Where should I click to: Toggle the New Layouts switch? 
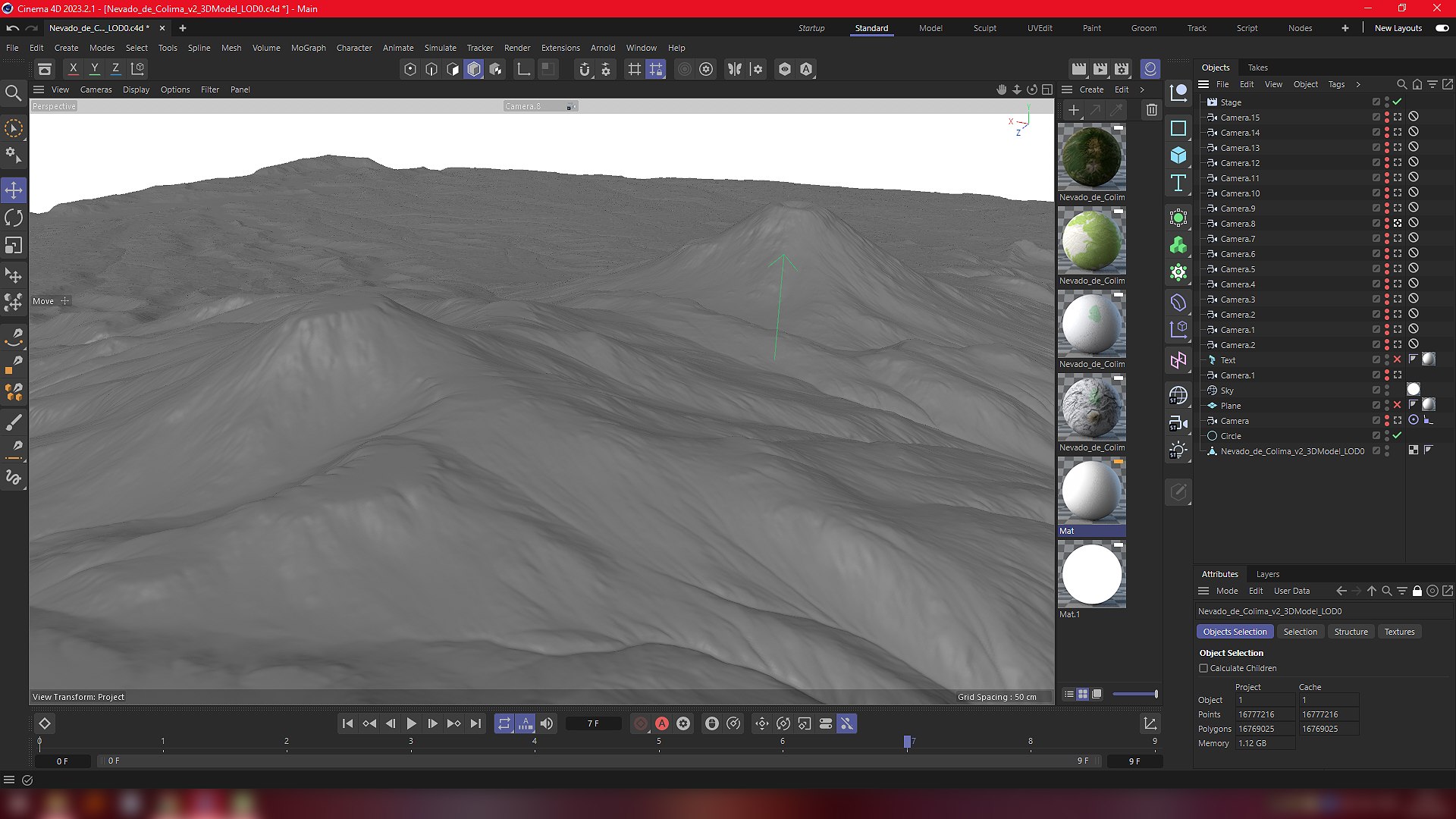coord(1442,28)
